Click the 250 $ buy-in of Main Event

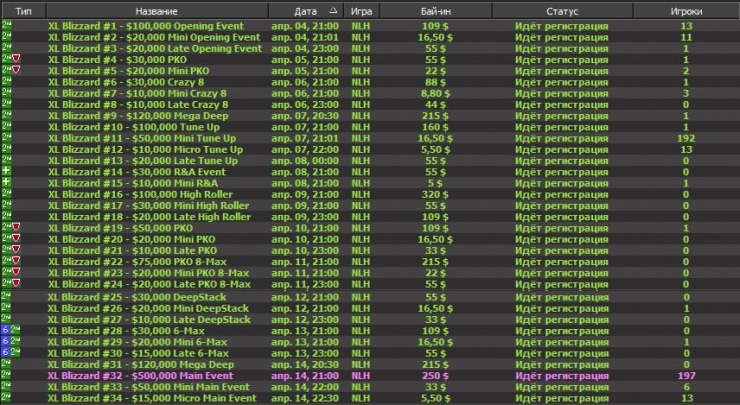click(x=435, y=376)
